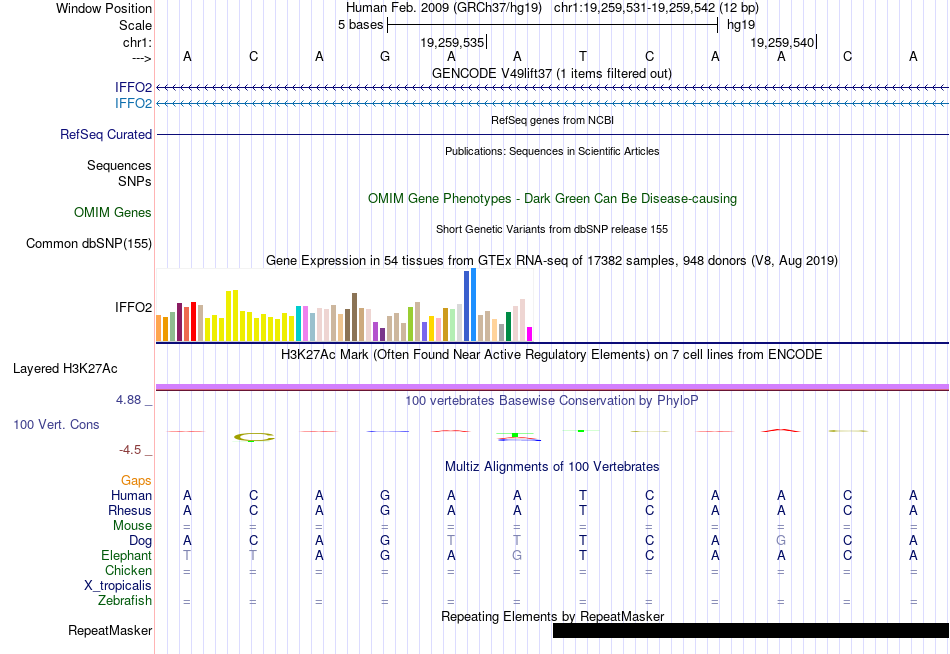Click the Scale label
This screenshot has width=950, height=654.
coord(136,25)
